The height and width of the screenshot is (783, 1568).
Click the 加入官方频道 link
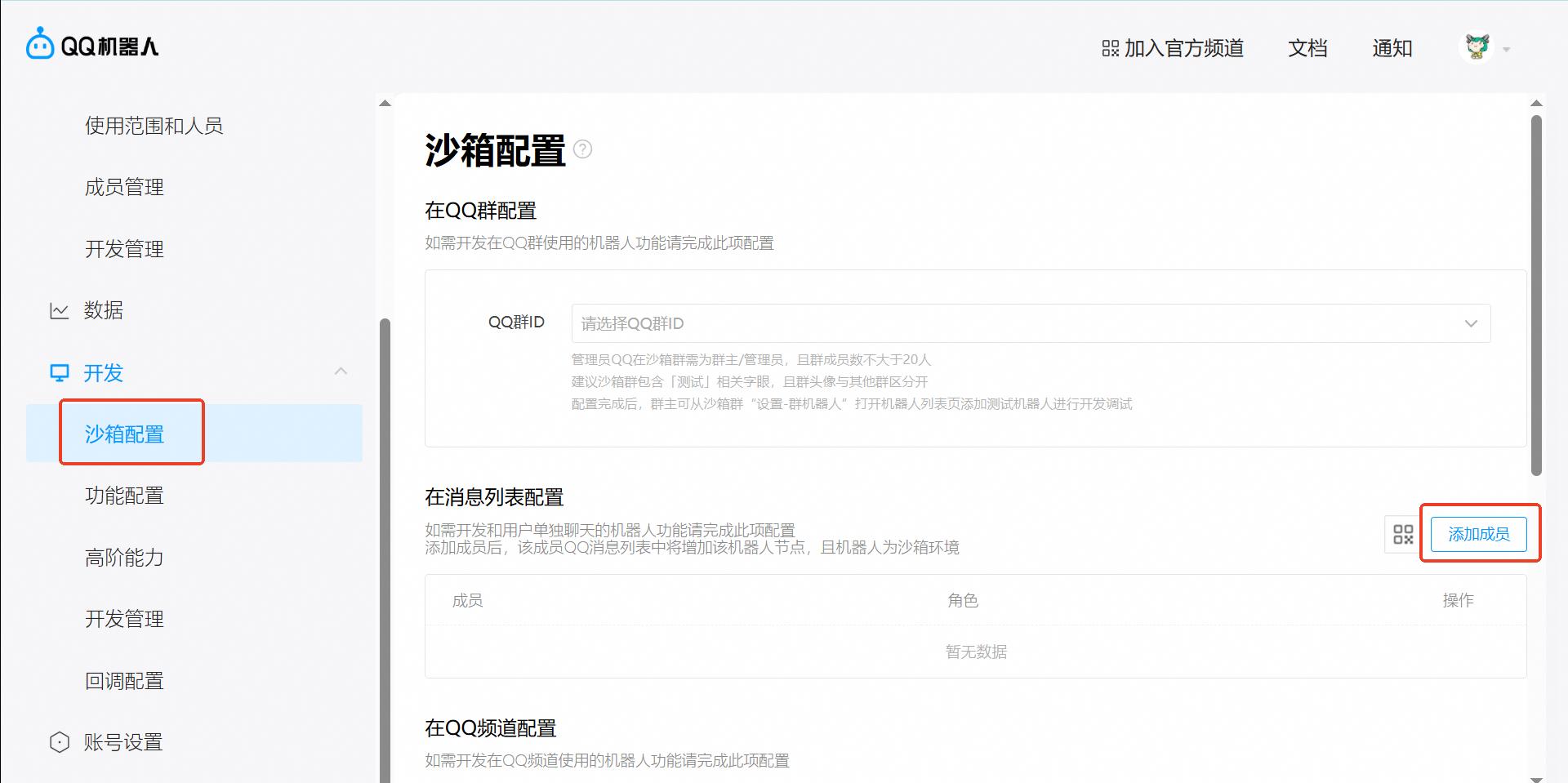[x=1185, y=48]
